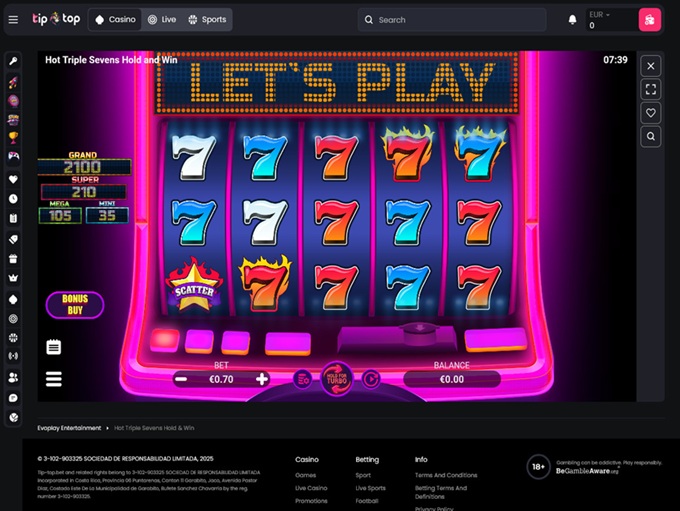
Task: Add game to favorites with heart icon
Action: [x=651, y=113]
